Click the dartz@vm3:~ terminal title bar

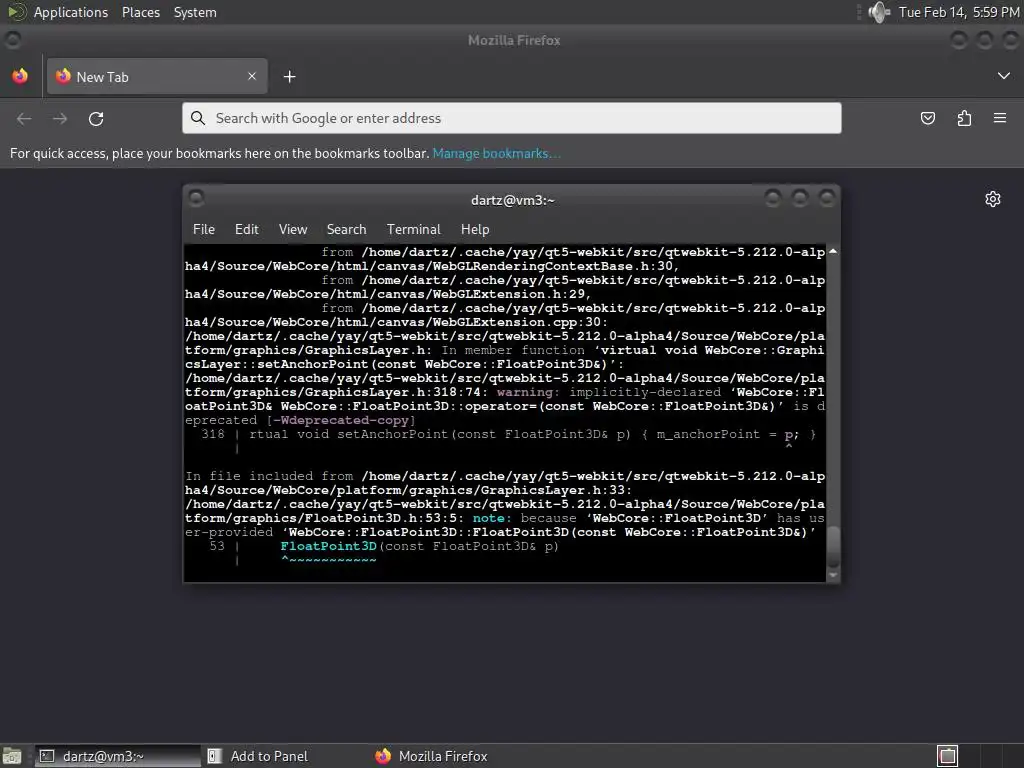point(512,200)
